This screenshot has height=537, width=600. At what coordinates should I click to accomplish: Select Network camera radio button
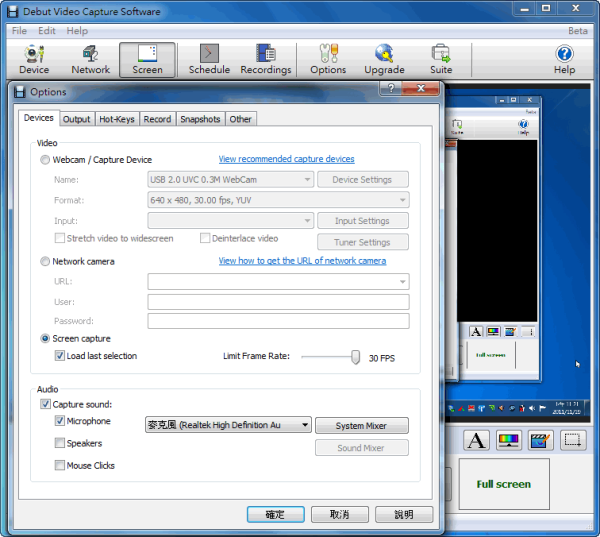45,261
